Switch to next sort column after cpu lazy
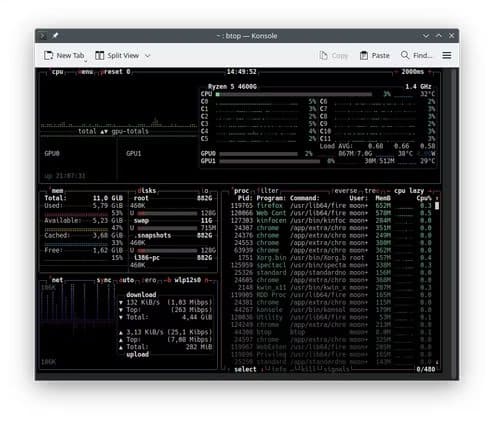The height and width of the screenshot is (422, 494). (x=430, y=191)
